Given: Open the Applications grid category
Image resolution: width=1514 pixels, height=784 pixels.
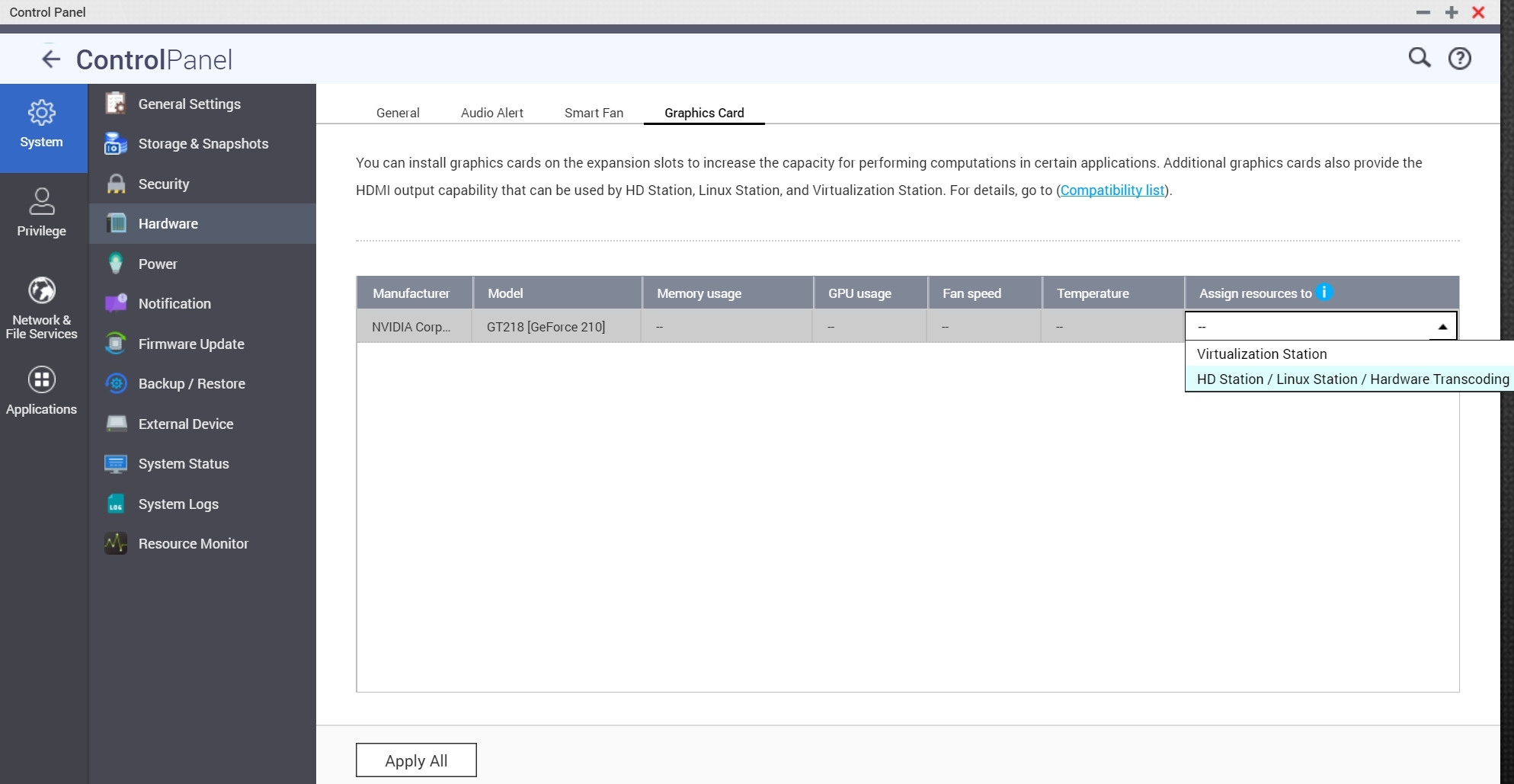Looking at the screenshot, I should [x=42, y=391].
